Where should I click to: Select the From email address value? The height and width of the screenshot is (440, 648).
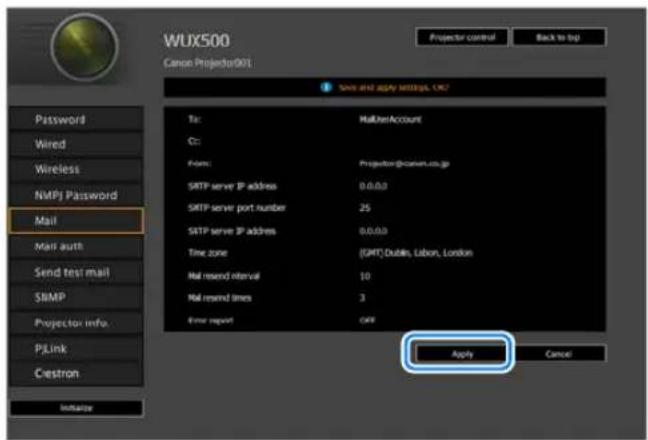(x=404, y=164)
